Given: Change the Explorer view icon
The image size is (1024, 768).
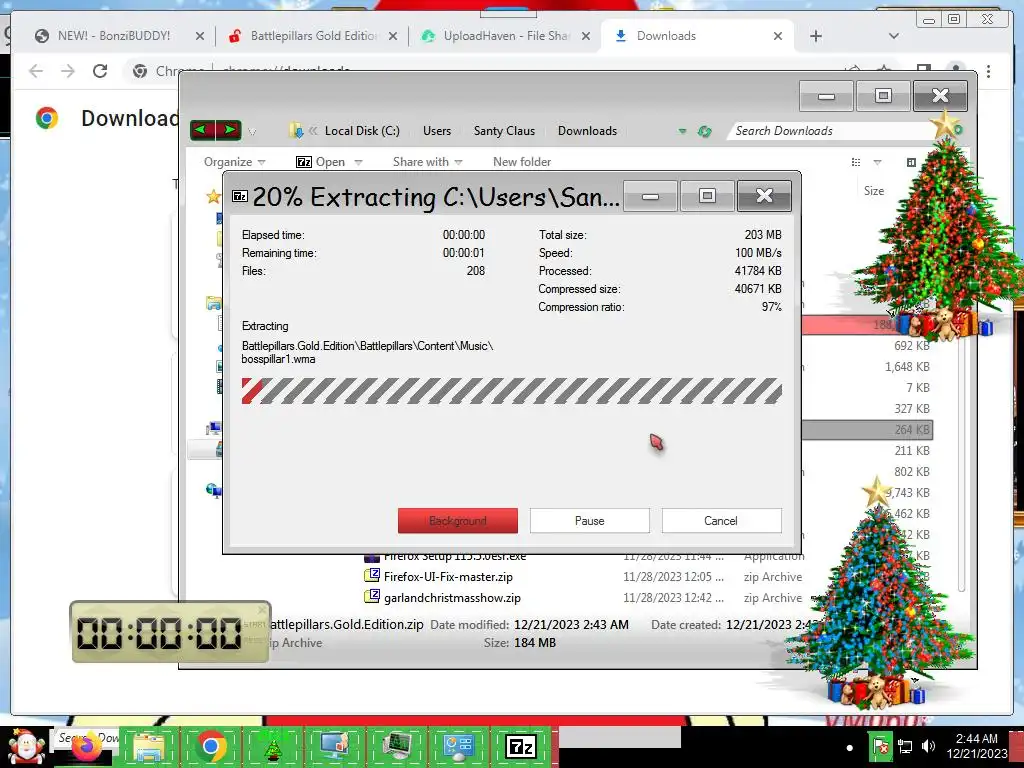Looking at the screenshot, I should point(856,162).
